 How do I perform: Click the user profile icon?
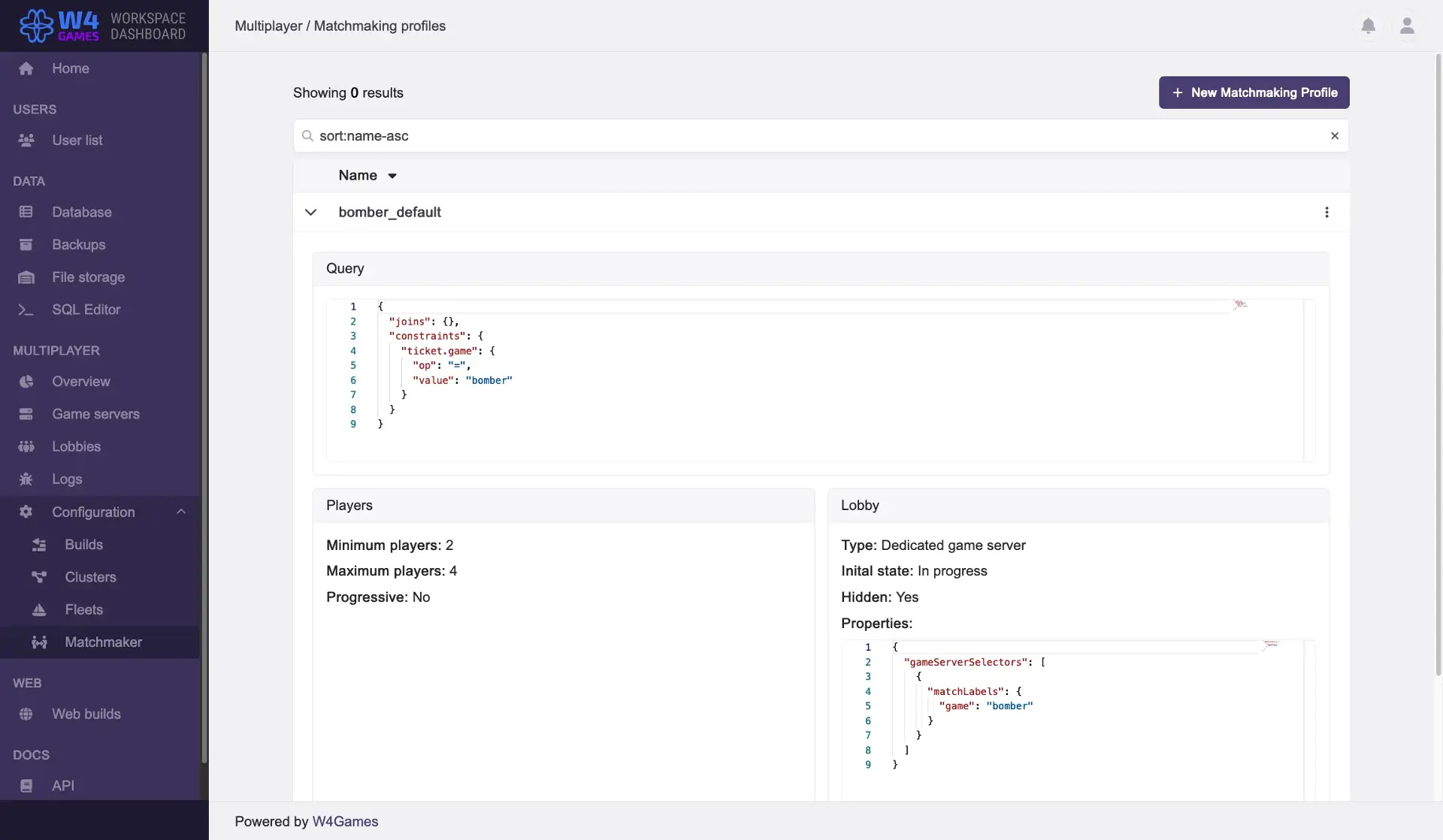(x=1407, y=26)
